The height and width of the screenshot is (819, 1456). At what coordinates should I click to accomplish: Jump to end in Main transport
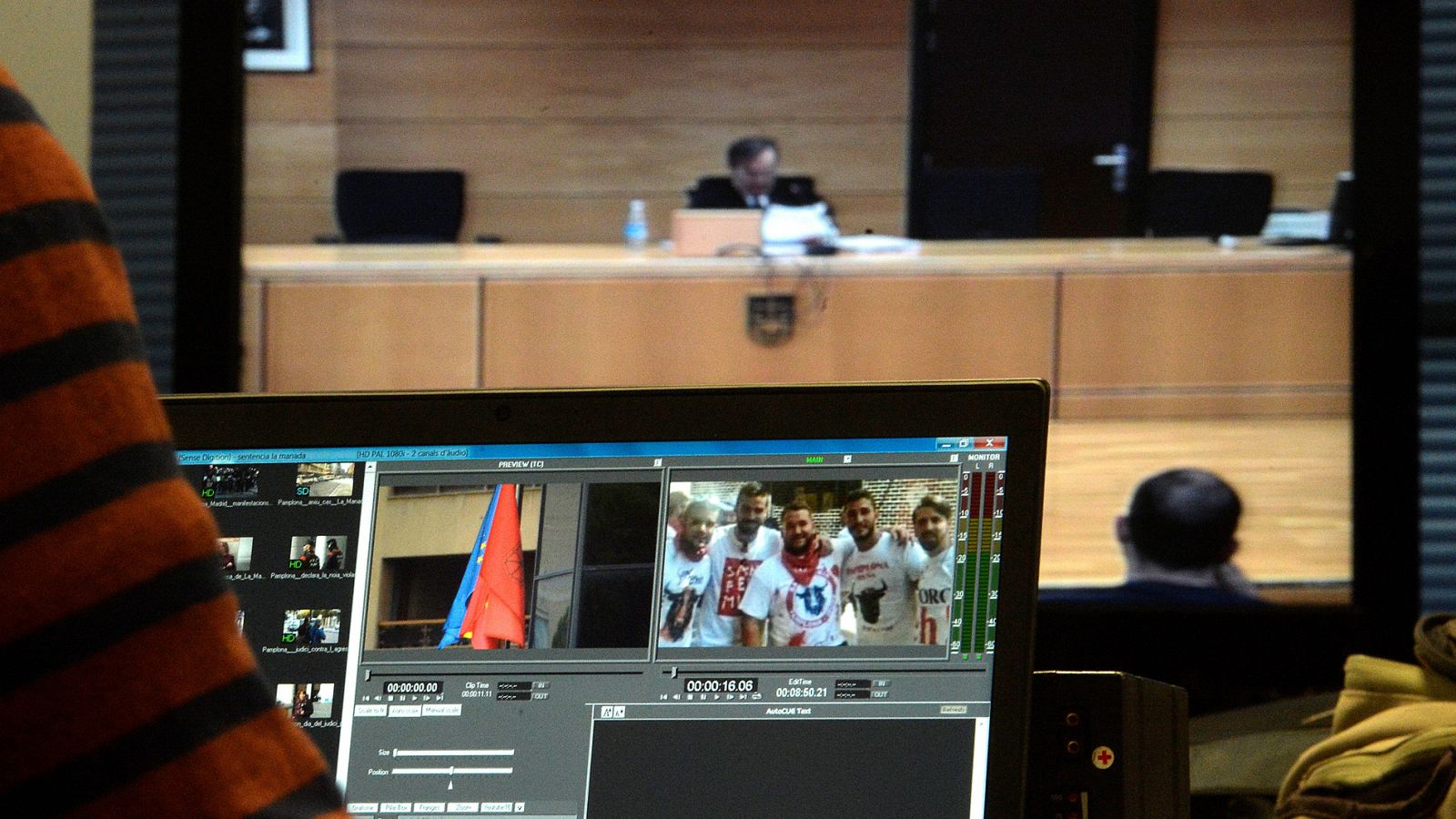pyautogui.click(x=743, y=697)
